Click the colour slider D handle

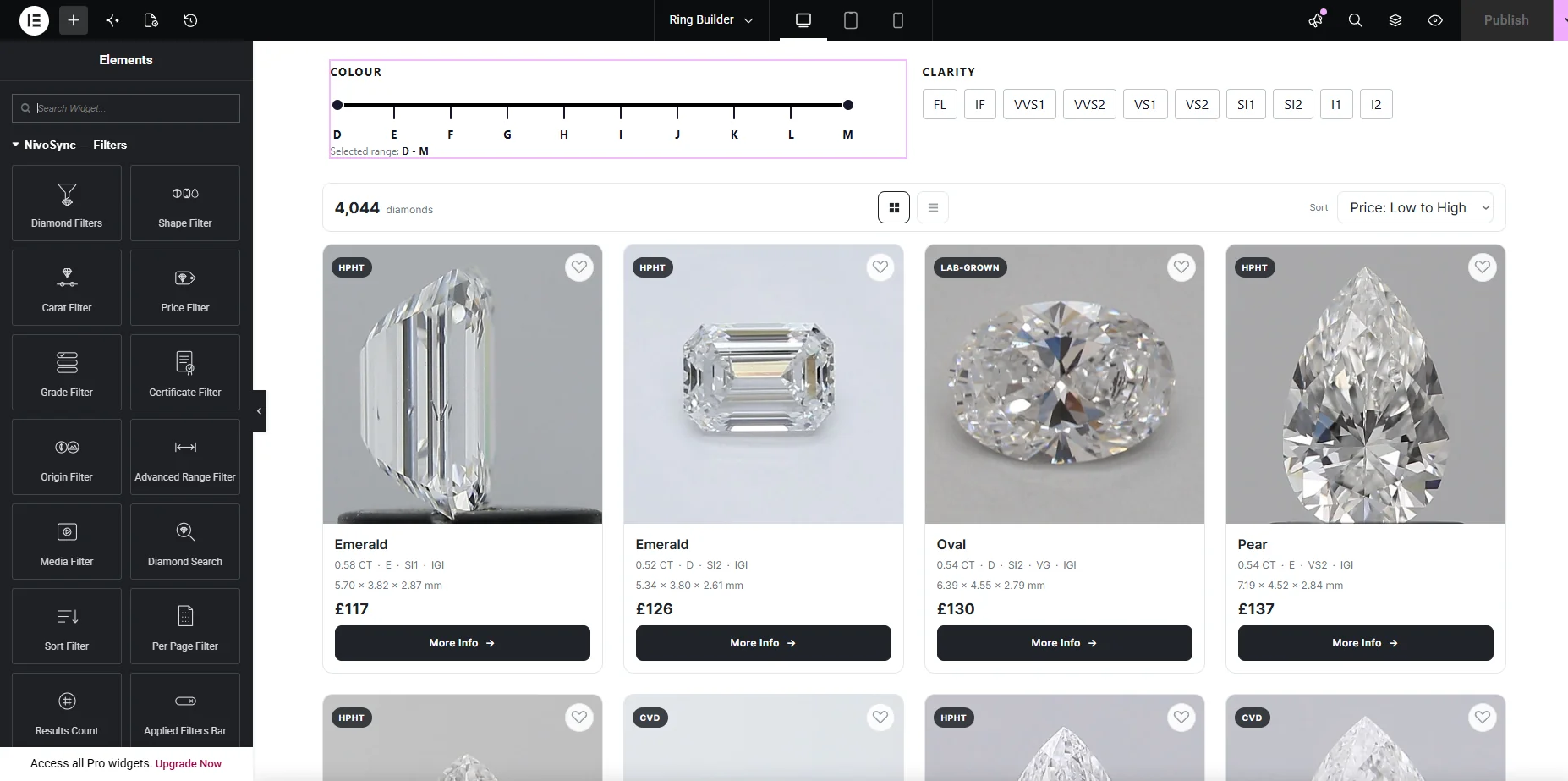[x=337, y=105]
